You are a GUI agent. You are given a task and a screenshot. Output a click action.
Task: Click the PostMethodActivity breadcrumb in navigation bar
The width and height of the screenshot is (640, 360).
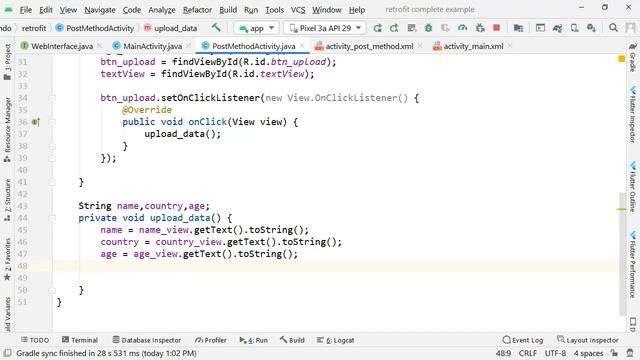click(x=95, y=28)
